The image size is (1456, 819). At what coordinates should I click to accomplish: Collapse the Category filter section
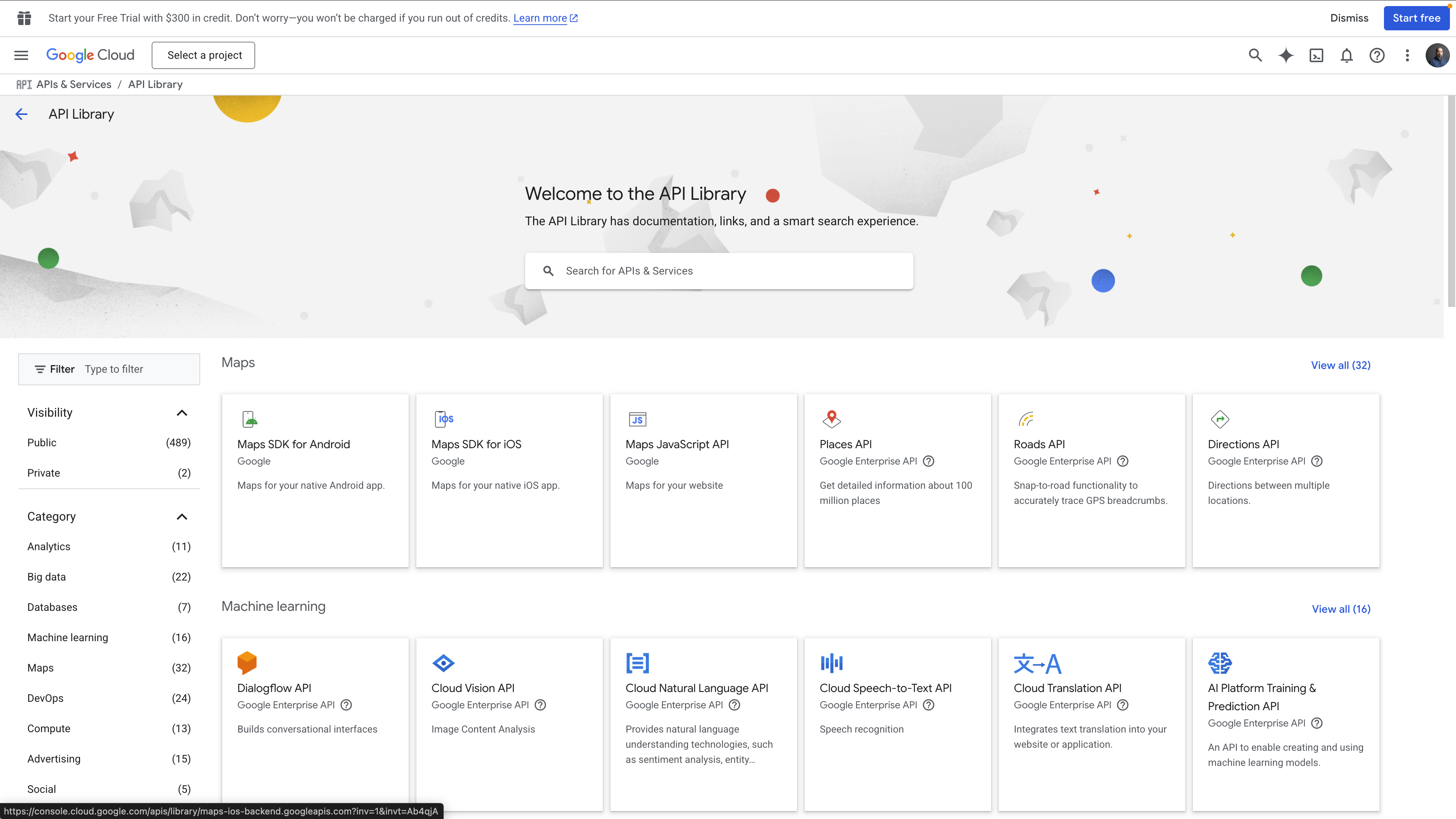pyautogui.click(x=182, y=516)
